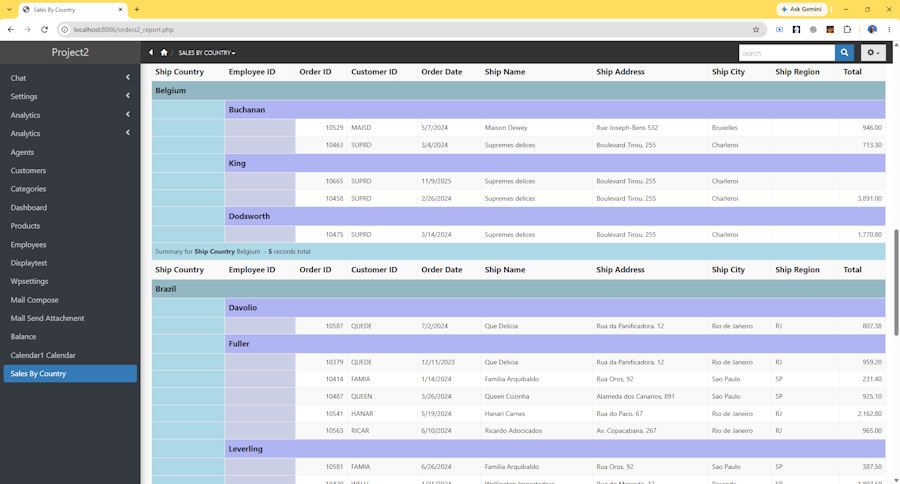Click the browser forward button
Screen dimensions: 900x484
pyautogui.click(x=28, y=29)
